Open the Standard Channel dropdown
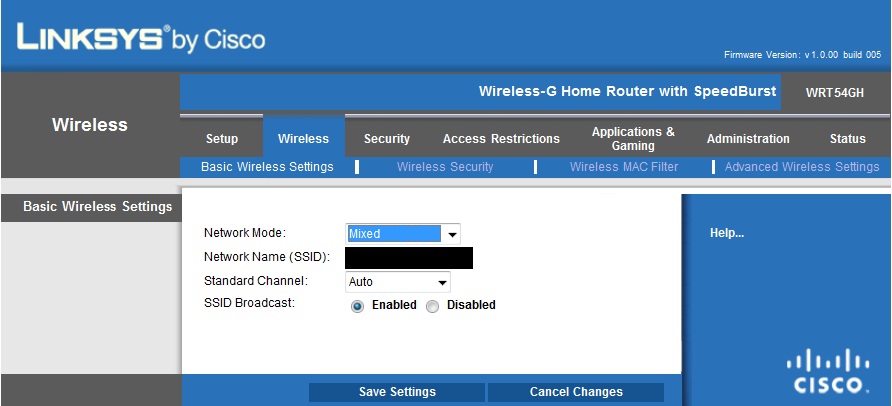The image size is (892, 406). (x=398, y=282)
